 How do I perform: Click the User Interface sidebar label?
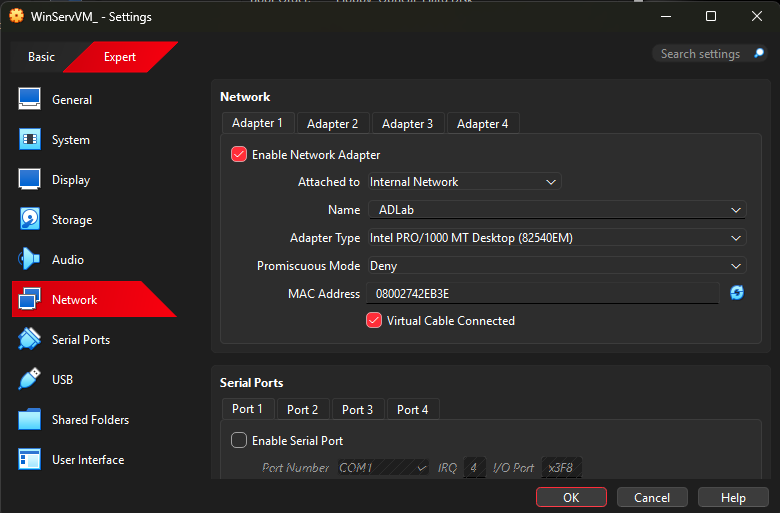tap(88, 460)
